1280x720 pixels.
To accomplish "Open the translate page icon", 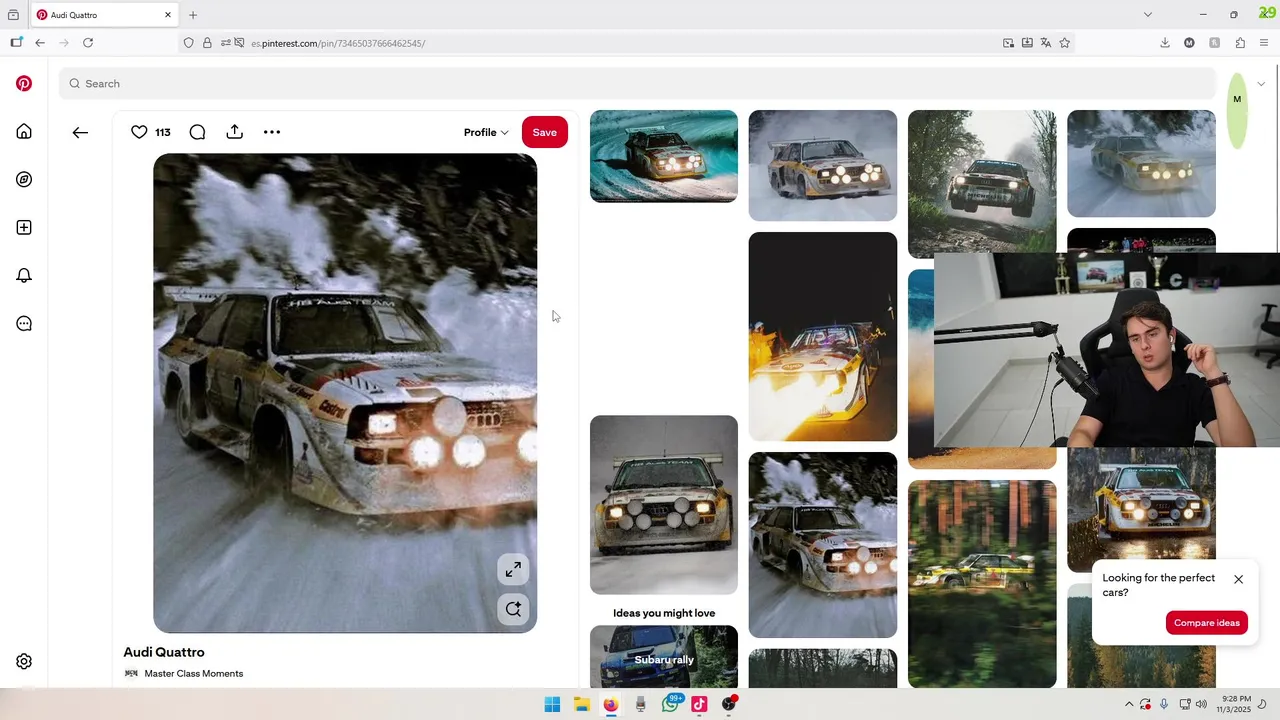I will [1046, 43].
